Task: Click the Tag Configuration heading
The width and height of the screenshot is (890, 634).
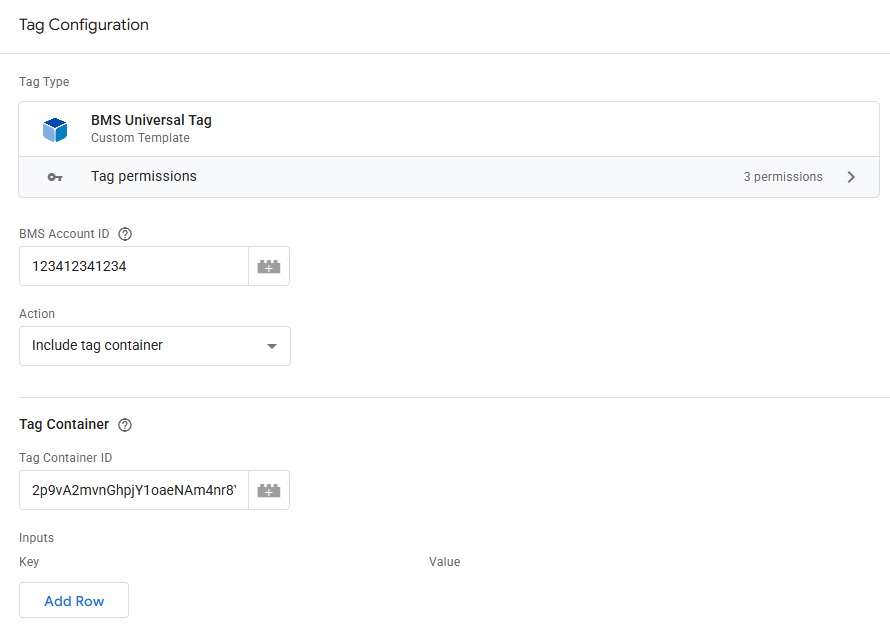Action: [x=84, y=25]
